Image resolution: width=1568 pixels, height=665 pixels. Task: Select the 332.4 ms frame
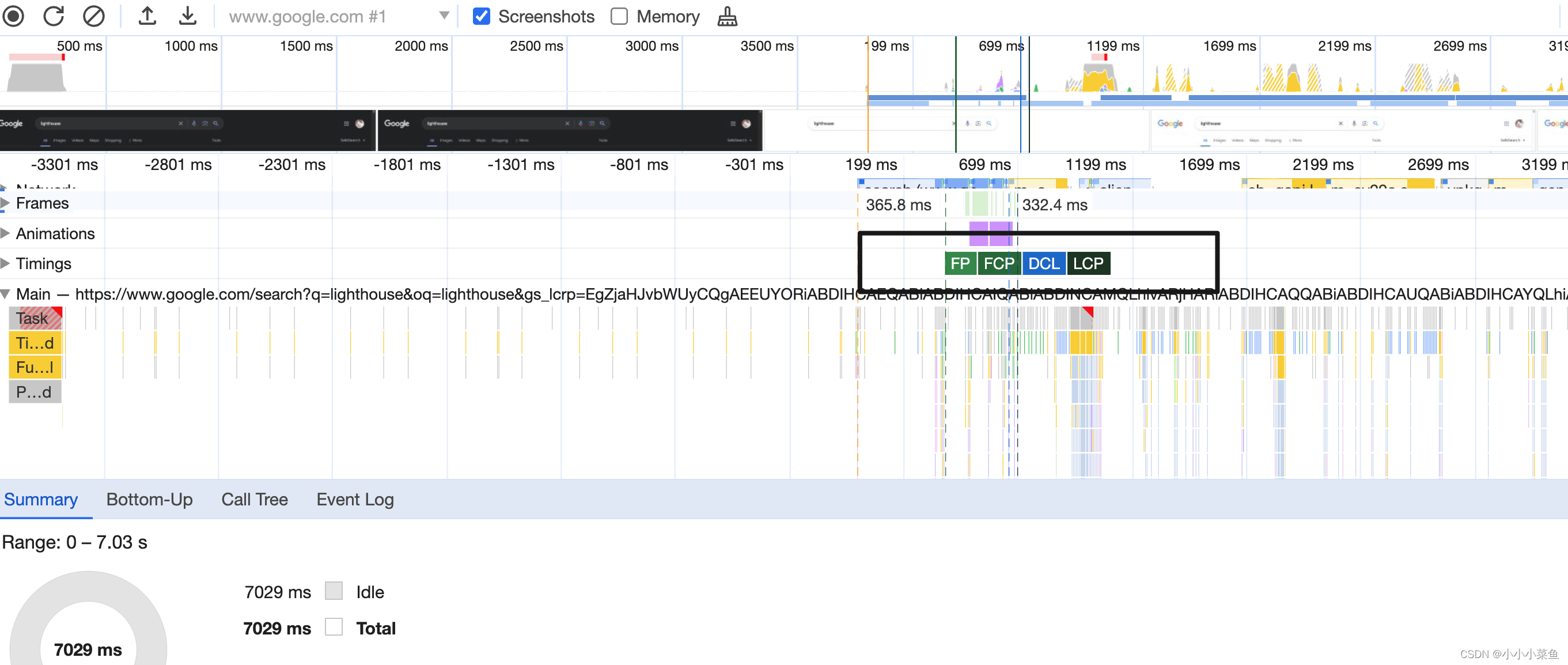pos(1054,205)
